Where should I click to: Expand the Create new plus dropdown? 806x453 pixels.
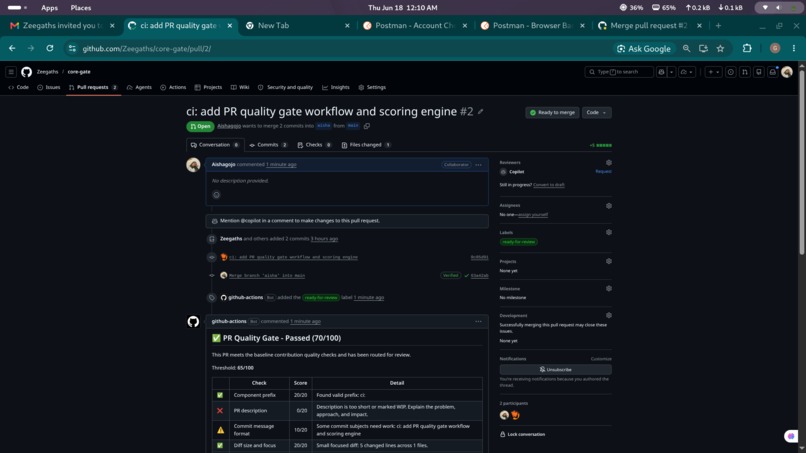713,72
